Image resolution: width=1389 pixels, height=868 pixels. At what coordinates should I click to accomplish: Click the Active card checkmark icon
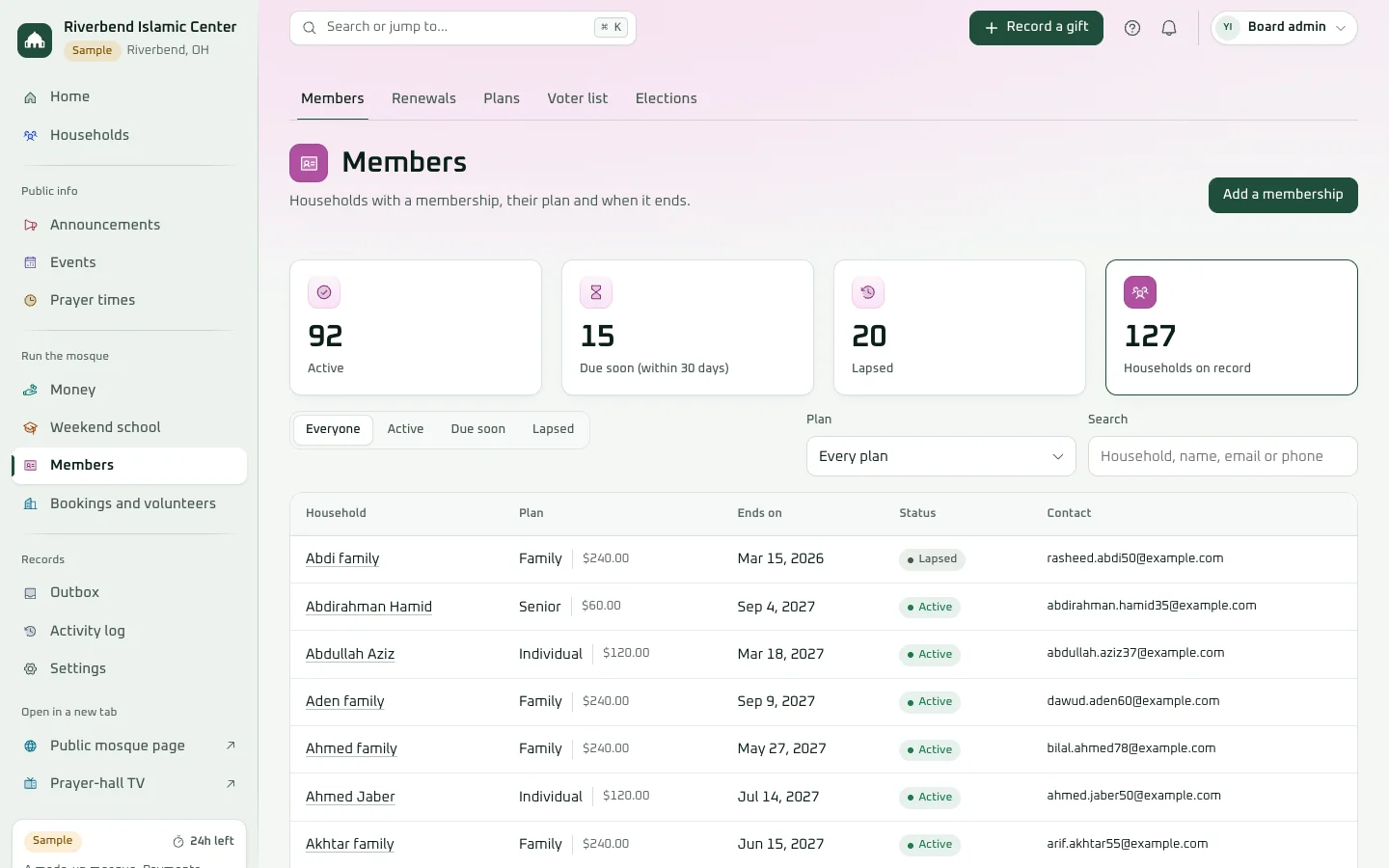pyautogui.click(x=324, y=292)
